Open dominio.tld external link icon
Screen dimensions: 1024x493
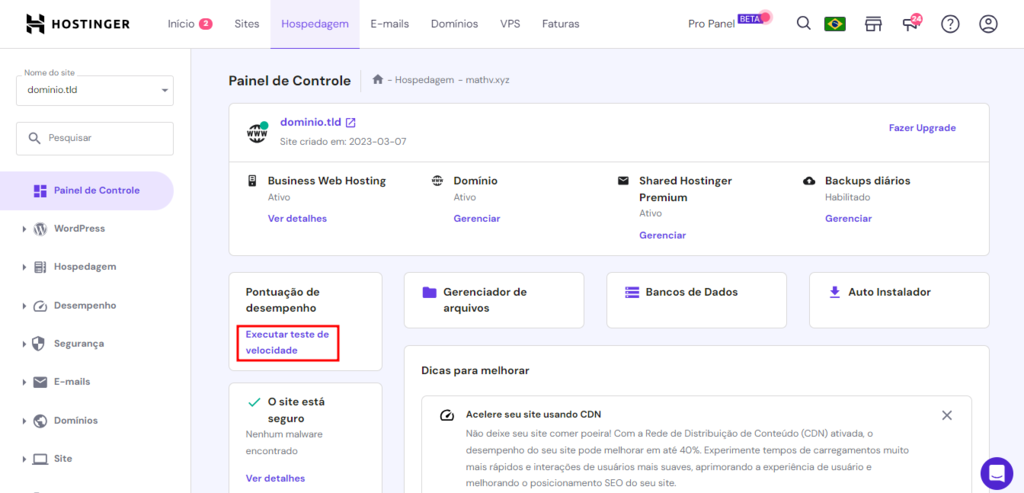(x=351, y=122)
